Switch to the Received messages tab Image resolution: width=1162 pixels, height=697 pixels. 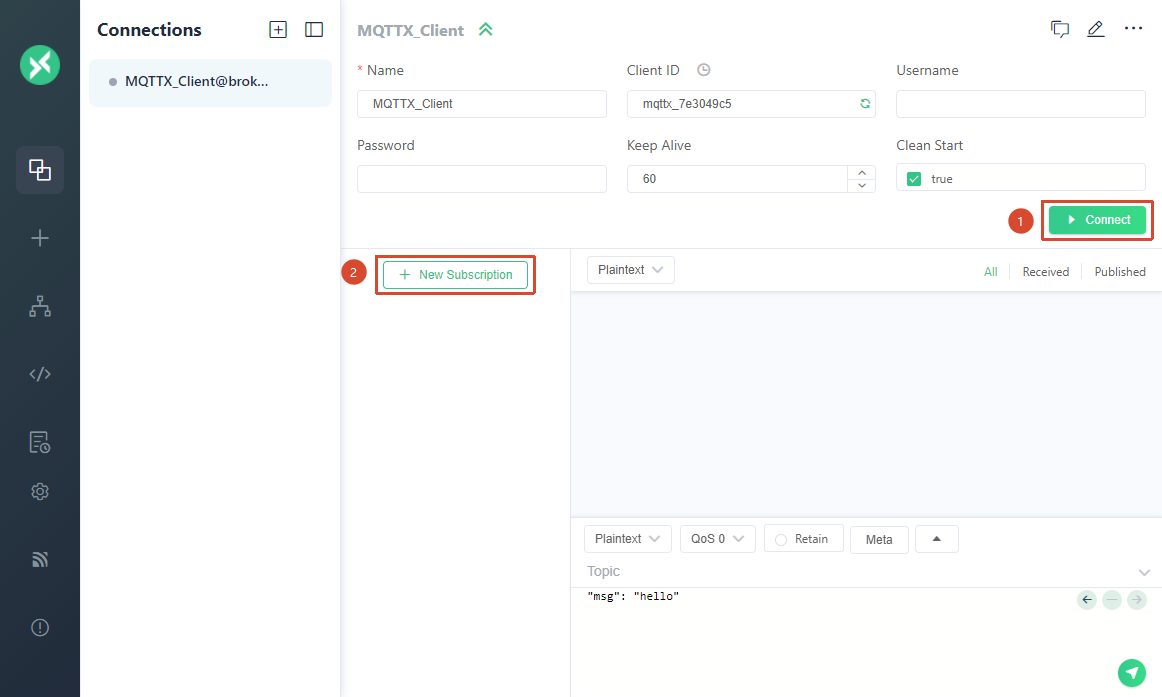tap(1046, 272)
